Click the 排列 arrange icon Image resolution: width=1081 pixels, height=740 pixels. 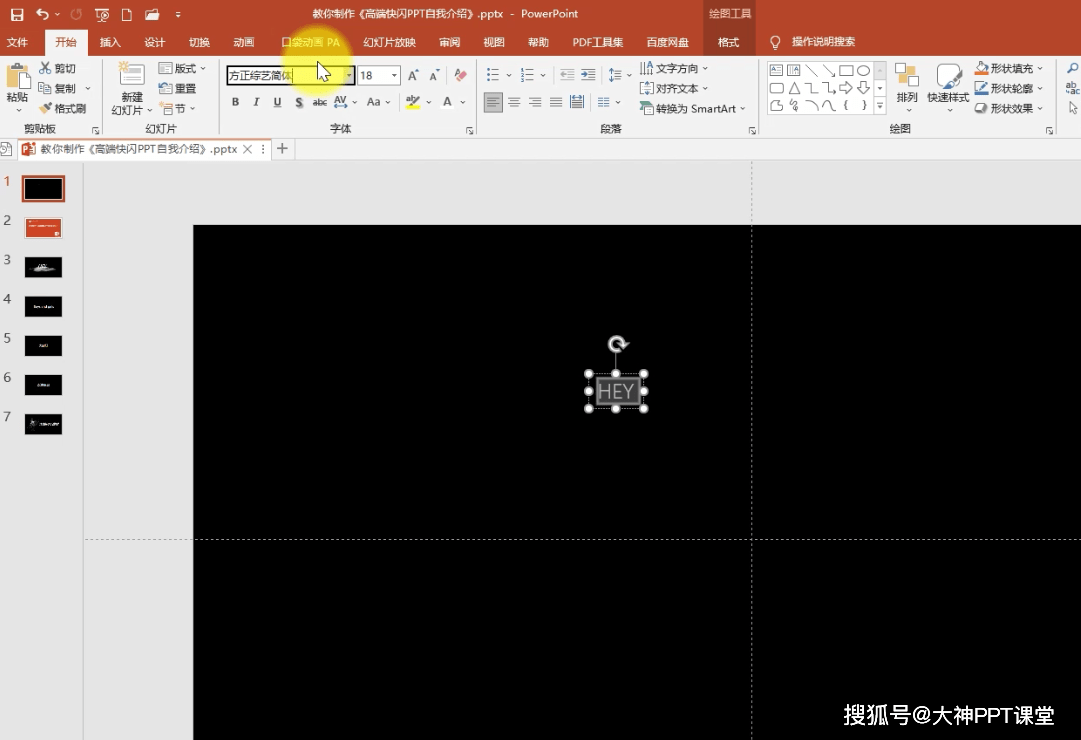tap(907, 80)
